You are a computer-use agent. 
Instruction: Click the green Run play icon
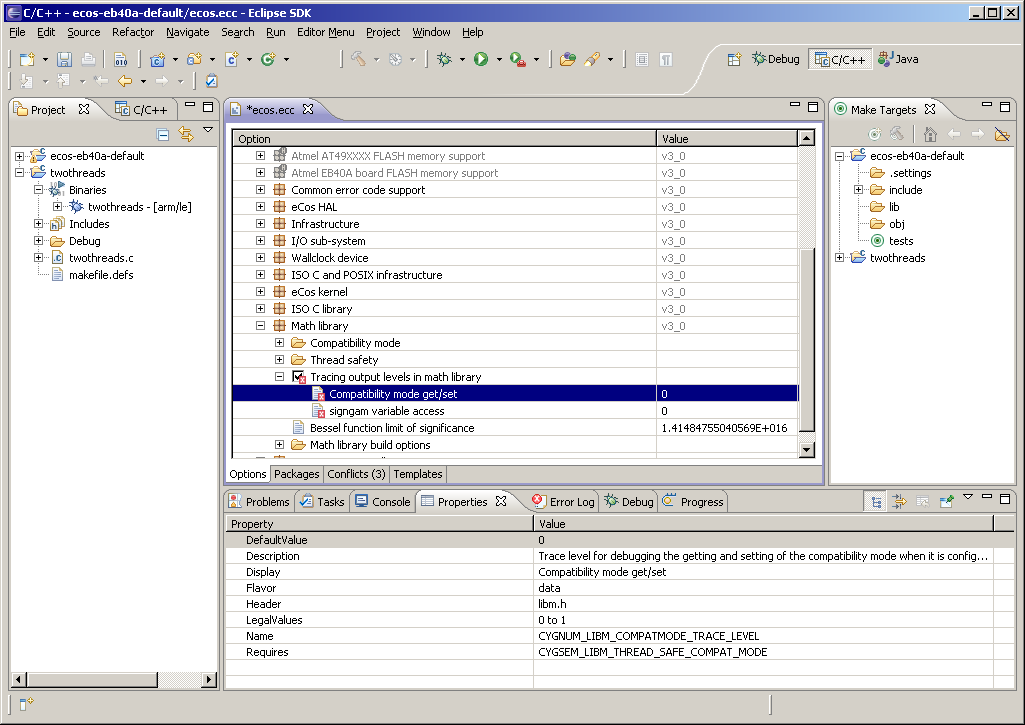[x=481, y=59]
